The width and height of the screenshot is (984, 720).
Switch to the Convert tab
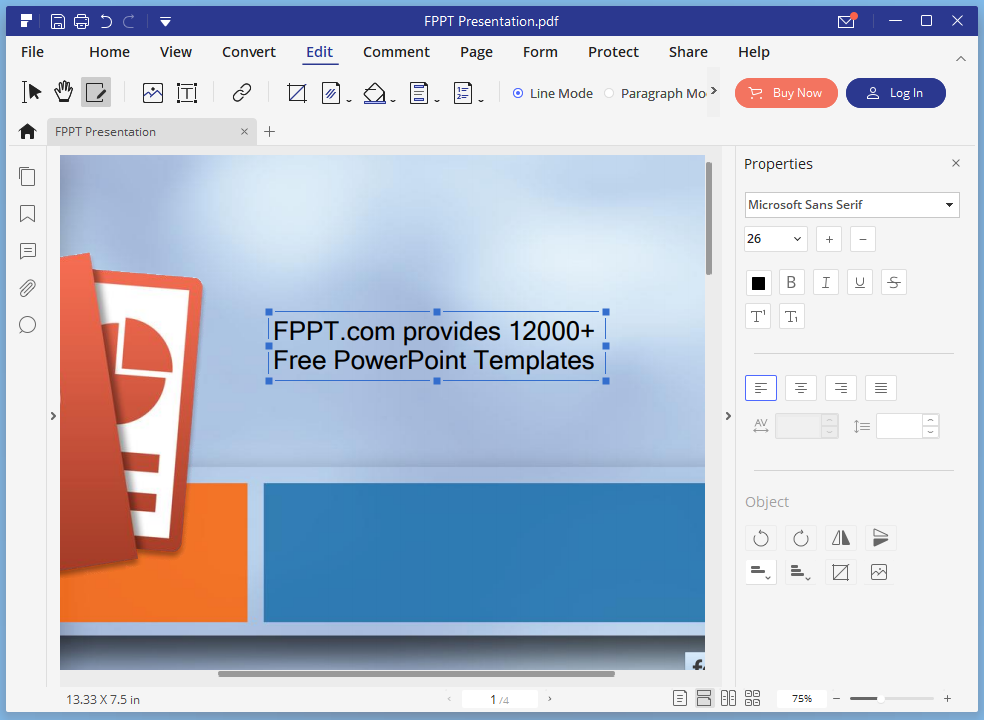tap(249, 52)
